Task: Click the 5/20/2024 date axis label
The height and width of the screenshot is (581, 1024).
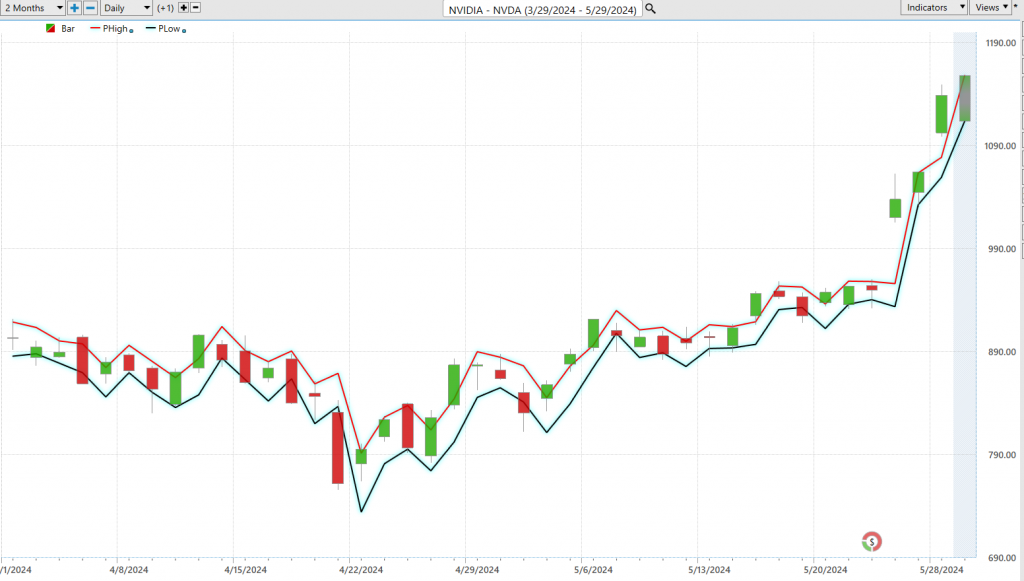Action: [x=825, y=570]
